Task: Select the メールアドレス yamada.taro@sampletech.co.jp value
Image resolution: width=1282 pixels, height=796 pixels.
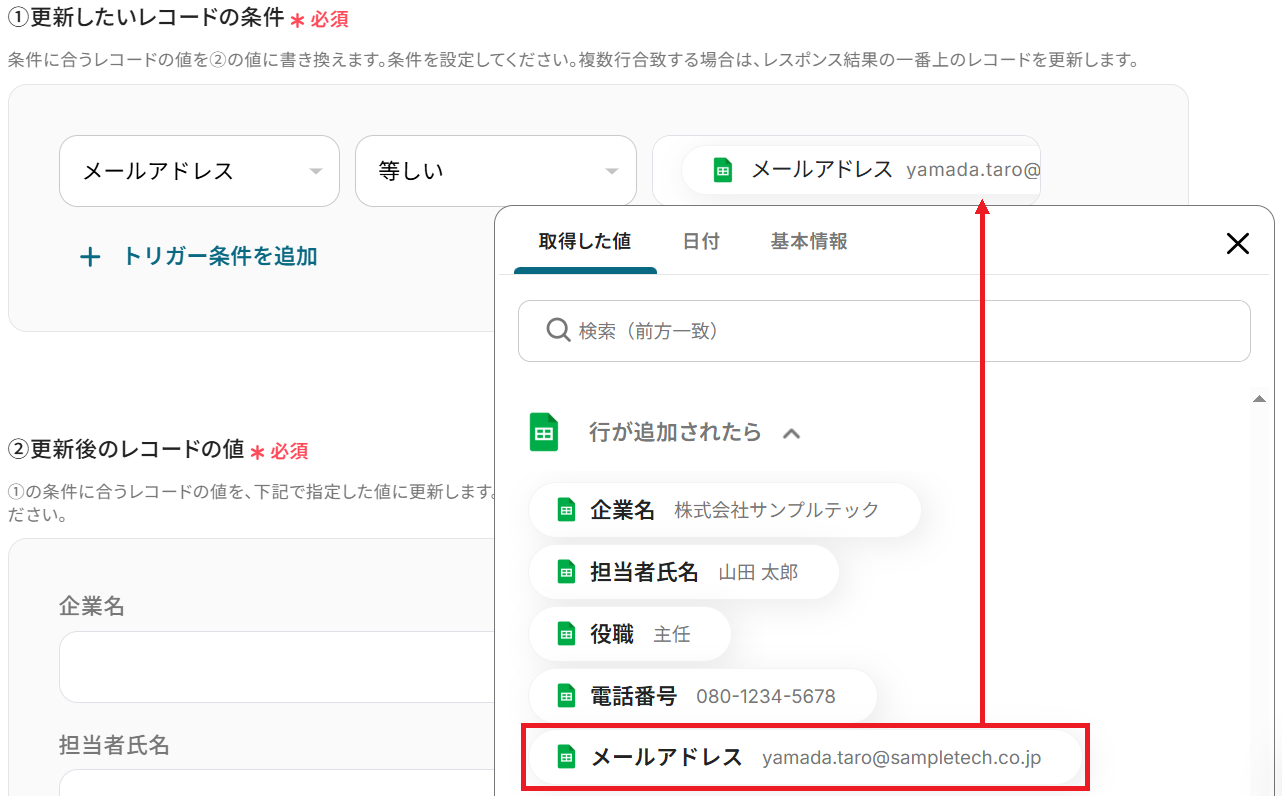Action: (x=804, y=757)
